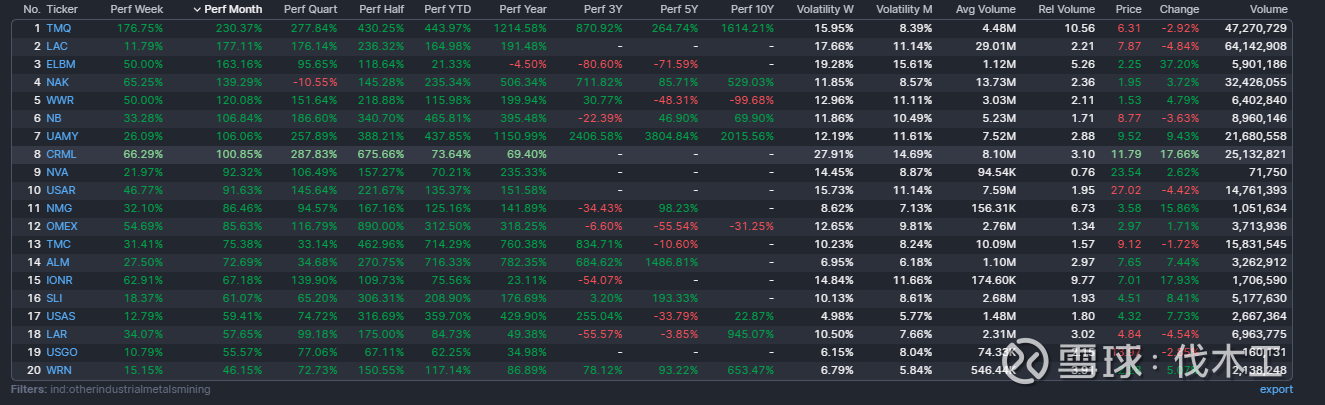Open the UAMY ticker link

click(62, 136)
